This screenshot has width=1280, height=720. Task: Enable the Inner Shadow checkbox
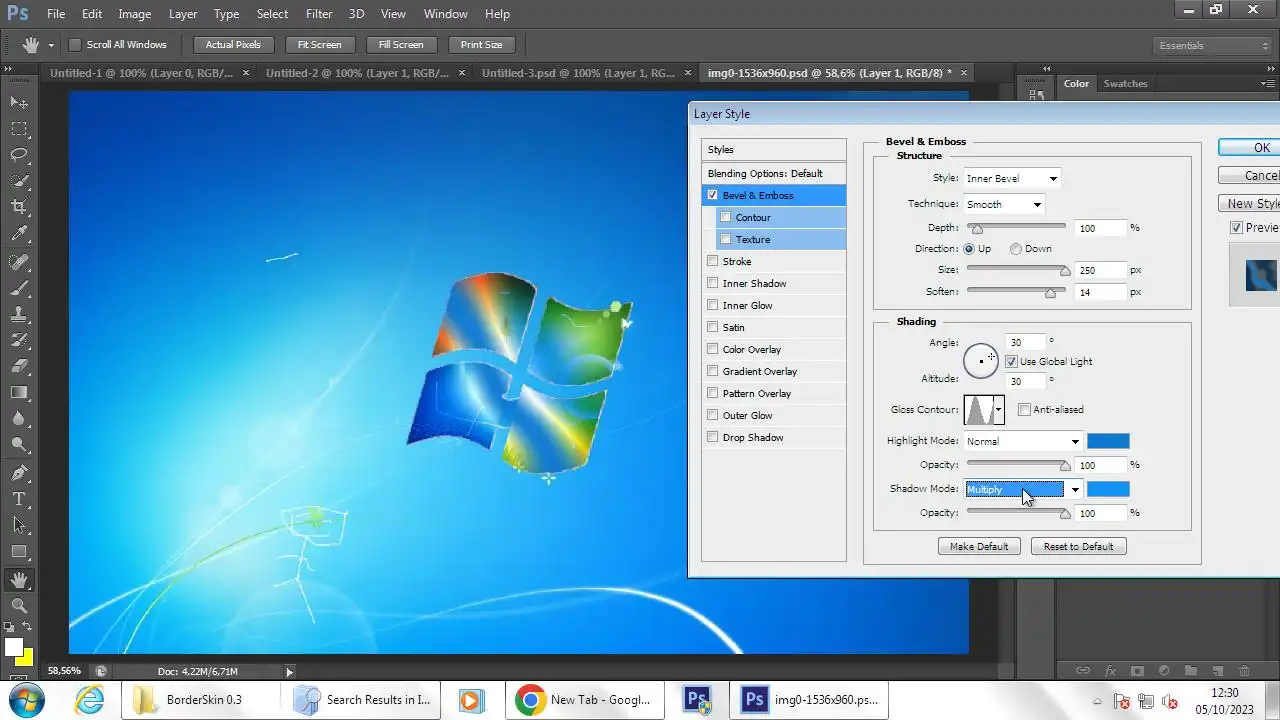pos(712,283)
